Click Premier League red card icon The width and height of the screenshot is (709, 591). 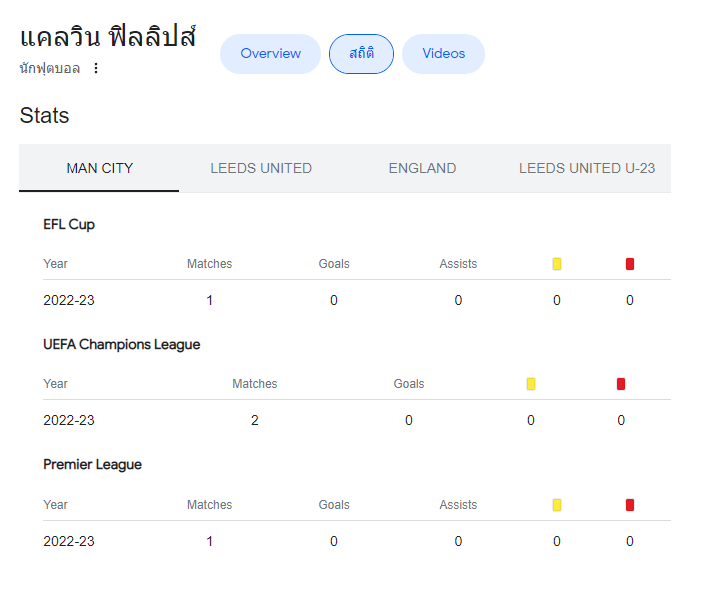point(629,505)
